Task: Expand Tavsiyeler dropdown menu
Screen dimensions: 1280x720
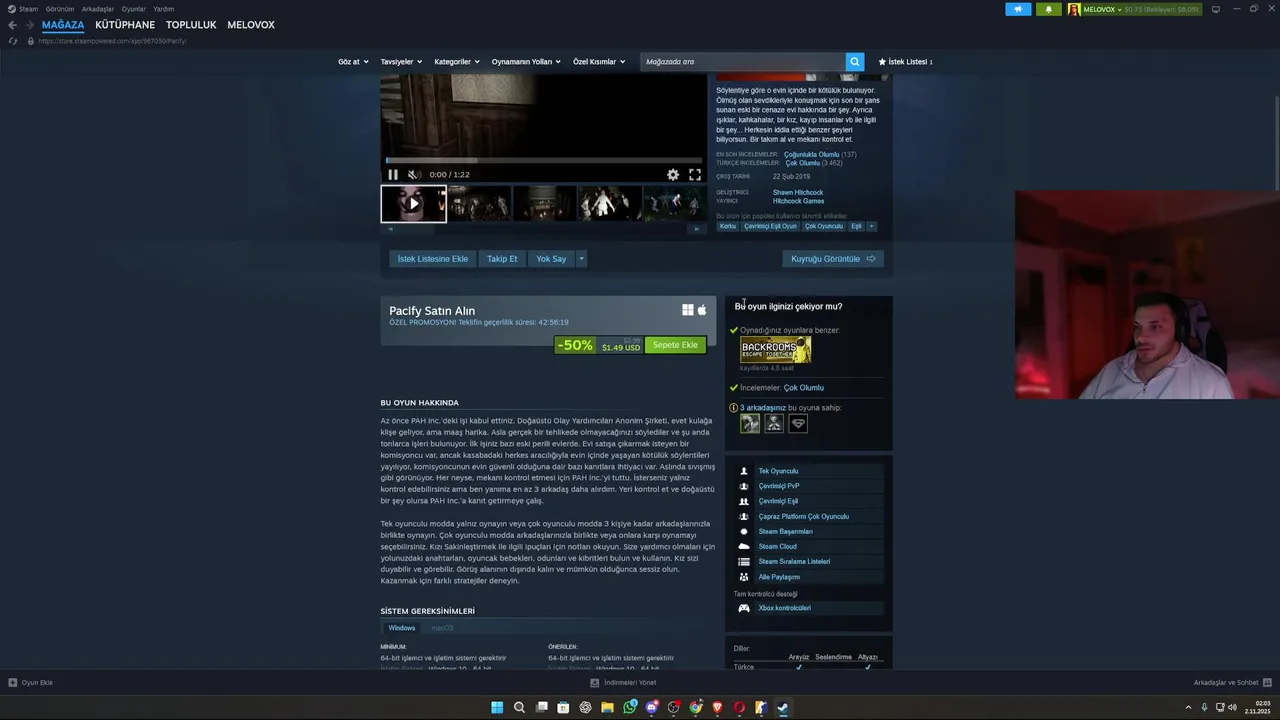Action: 401,62
